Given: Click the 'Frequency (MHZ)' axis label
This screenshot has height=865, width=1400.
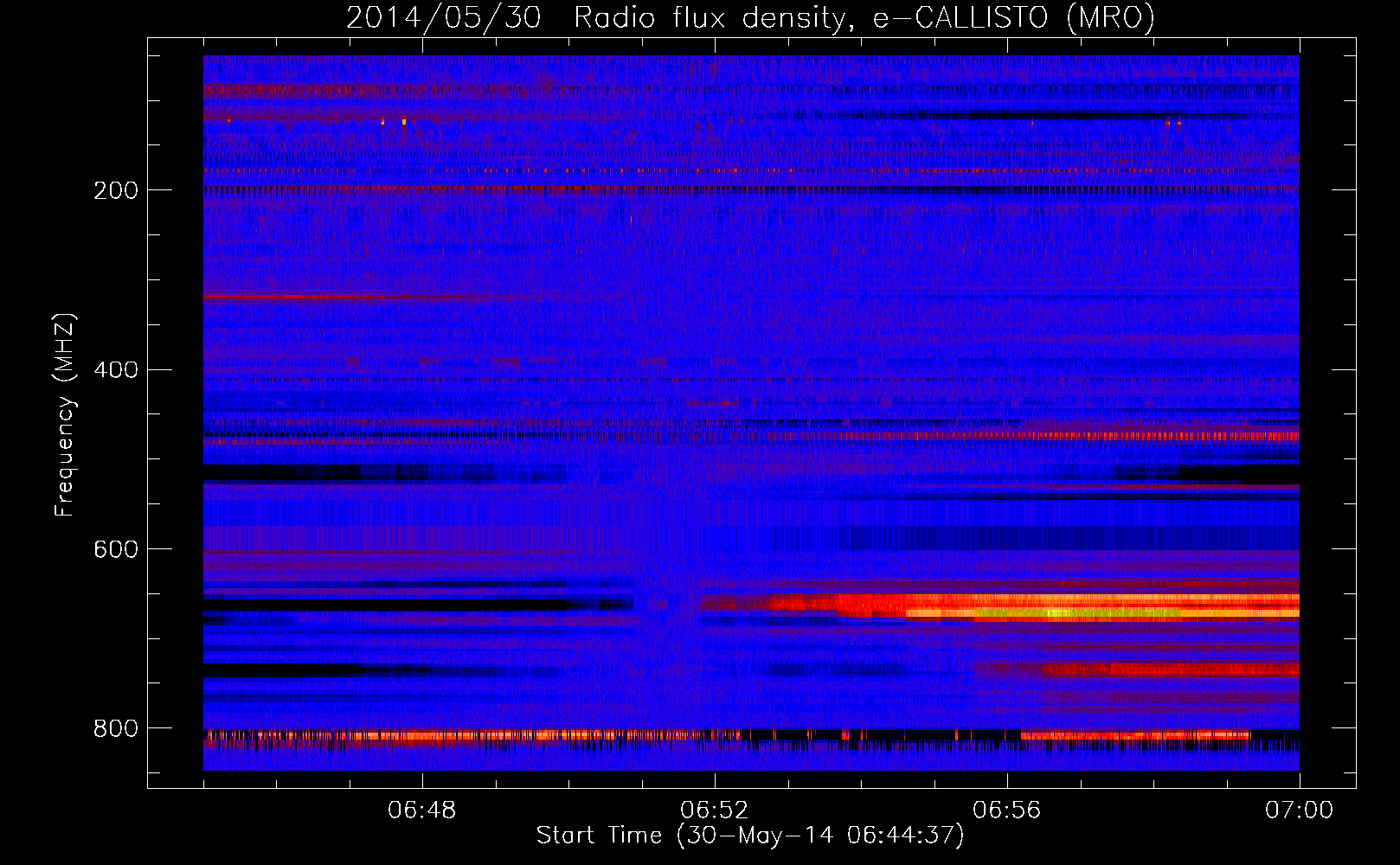Looking at the screenshot, I should click(65, 414).
